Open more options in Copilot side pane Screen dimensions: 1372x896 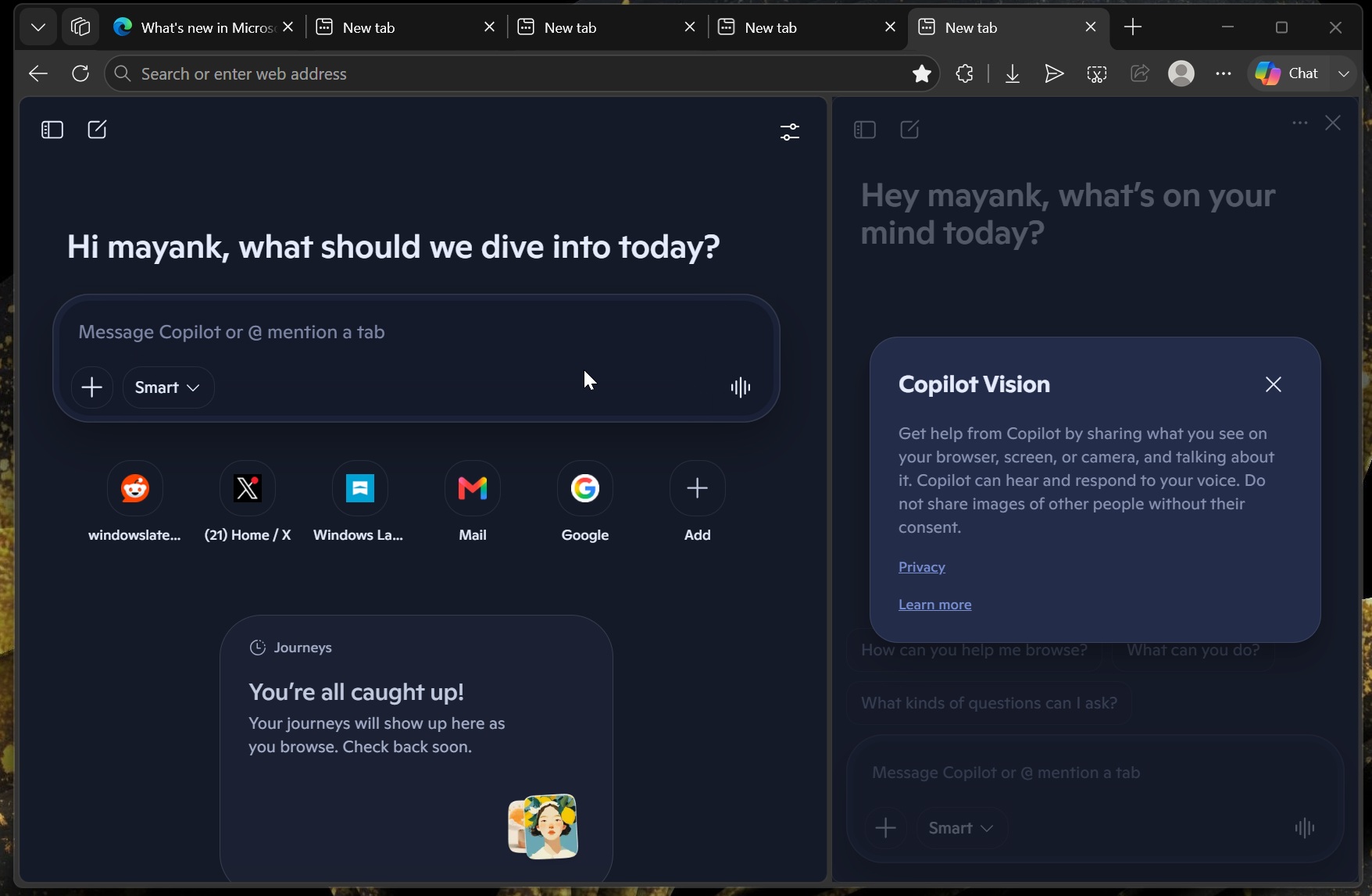(1300, 123)
